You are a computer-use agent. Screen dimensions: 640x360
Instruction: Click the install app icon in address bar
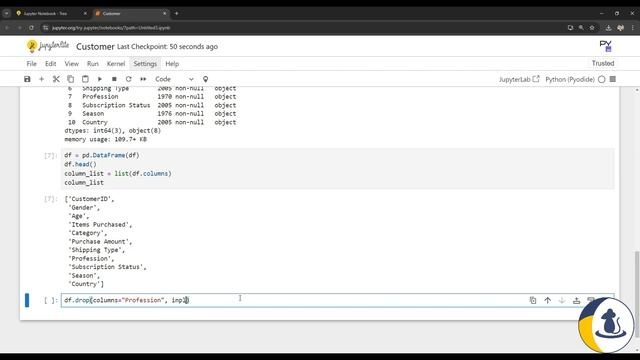click(570, 28)
